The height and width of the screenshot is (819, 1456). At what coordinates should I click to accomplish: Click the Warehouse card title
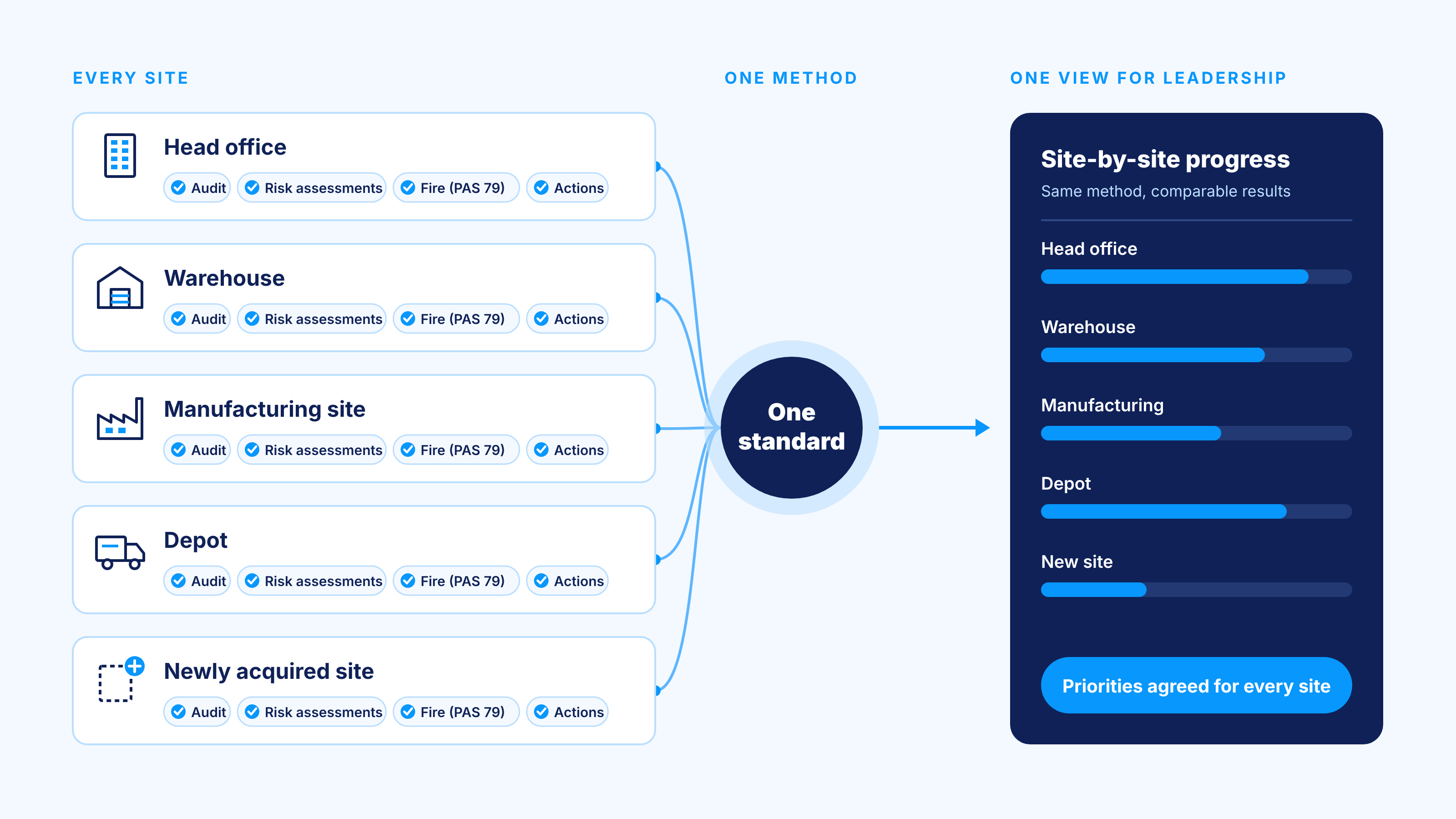[x=224, y=278]
